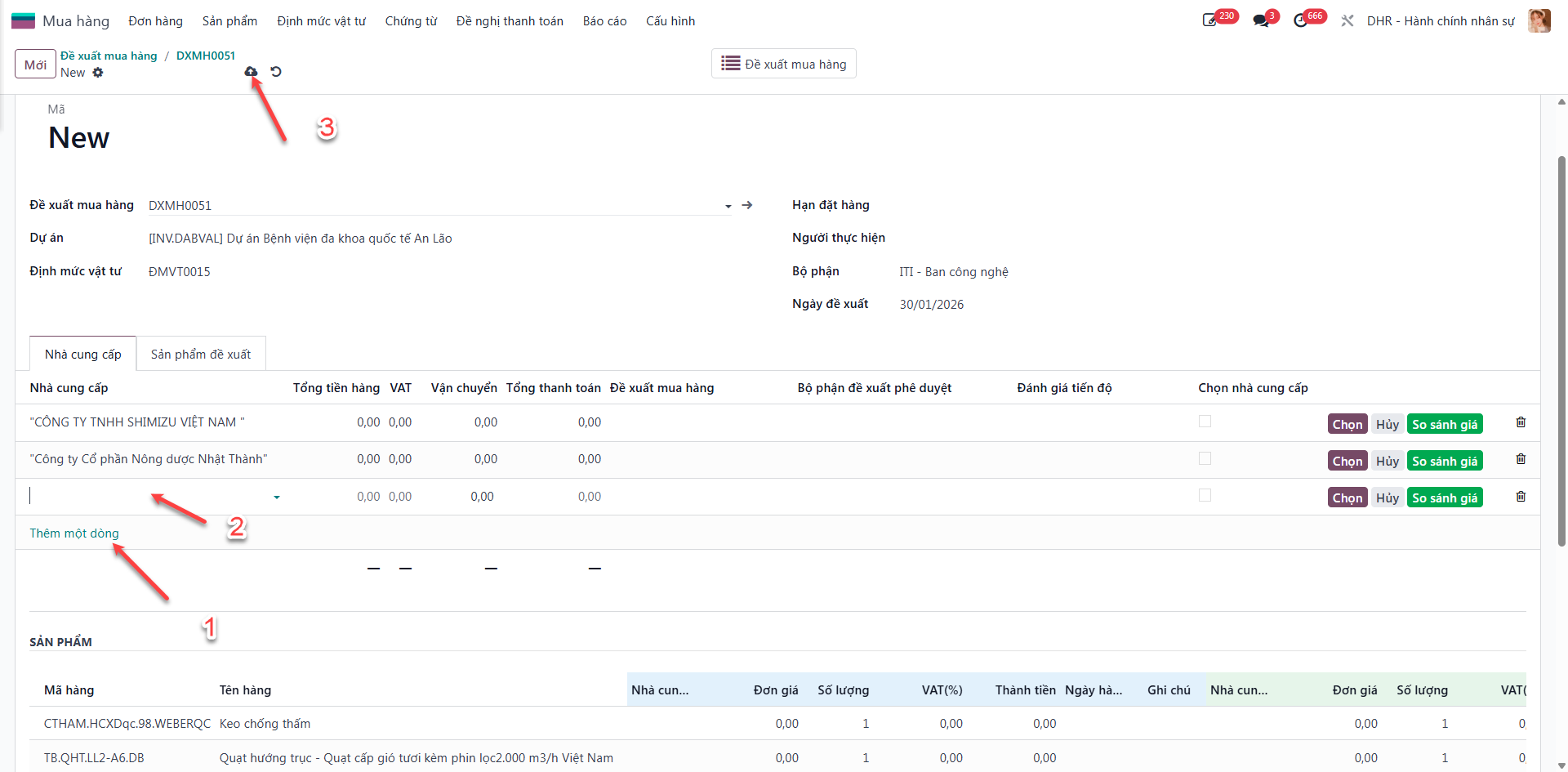Click the cloud save icon
Viewport: 1568px width, 772px height.
click(251, 72)
